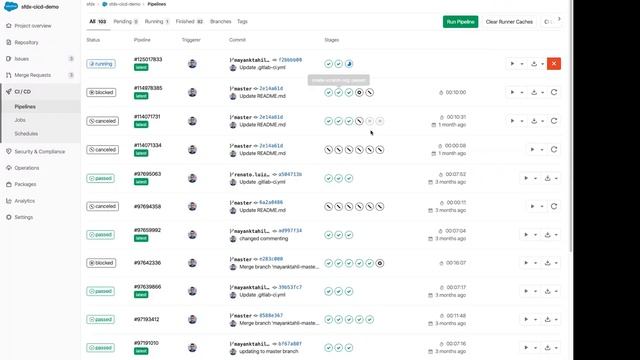640x360 pixels.
Task: Click the canceled stage icon in pipeline #114071731
Action: coord(359,121)
